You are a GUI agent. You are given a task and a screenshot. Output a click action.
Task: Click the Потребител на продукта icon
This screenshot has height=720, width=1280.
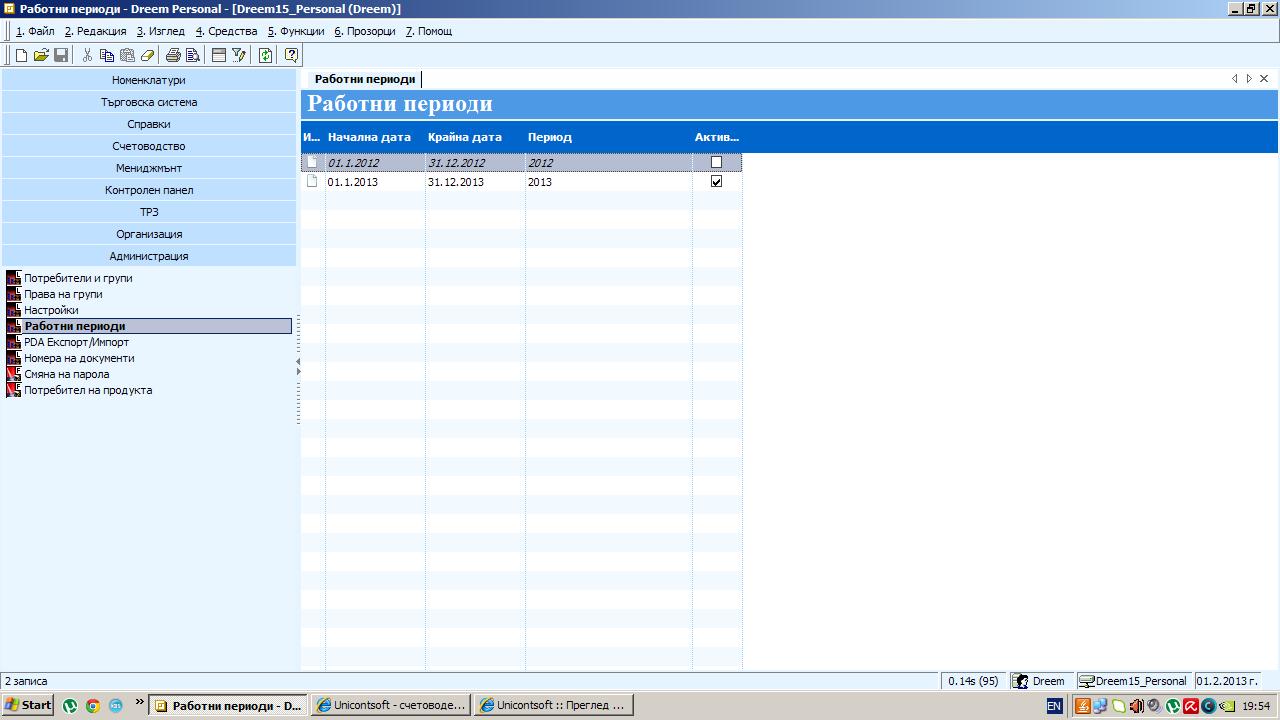[14, 390]
